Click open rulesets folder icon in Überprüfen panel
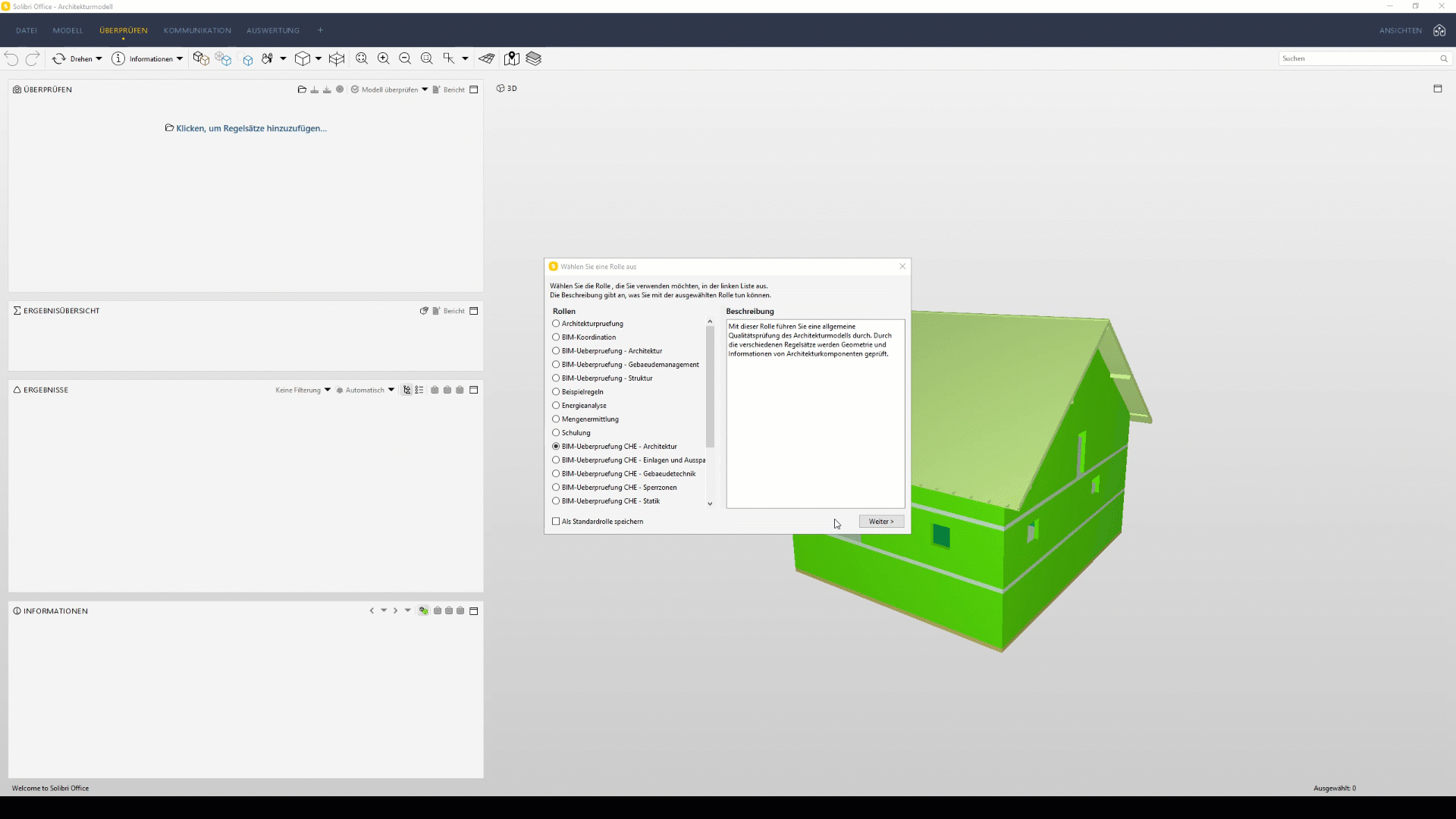The height and width of the screenshot is (819, 1456). (302, 89)
